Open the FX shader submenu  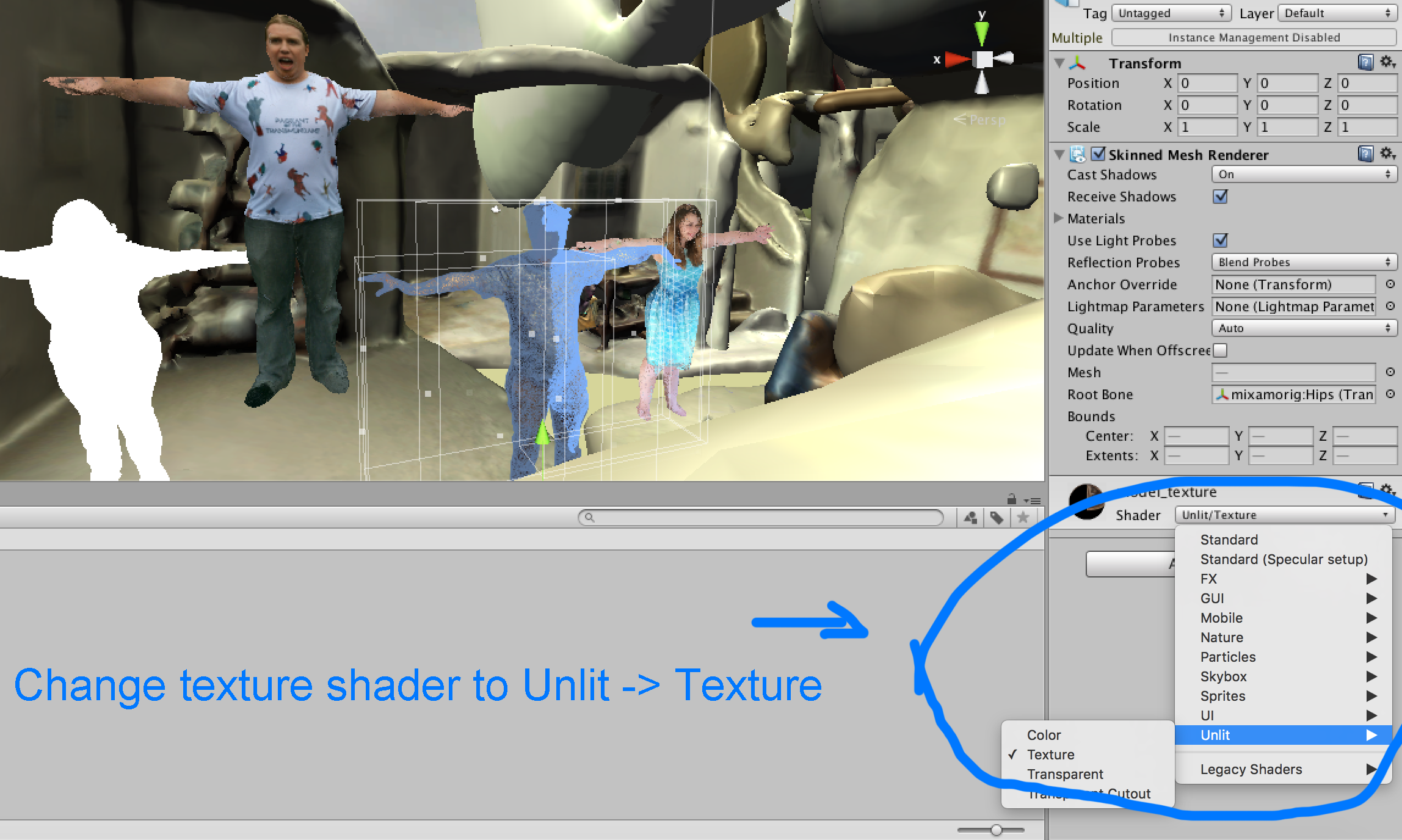tap(1284, 579)
